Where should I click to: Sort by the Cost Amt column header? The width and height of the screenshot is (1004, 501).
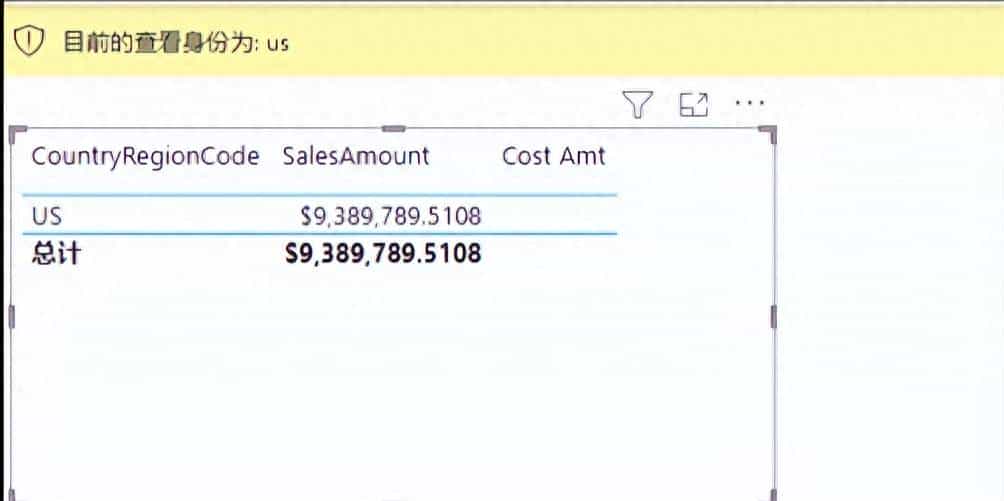pyautogui.click(x=553, y=156)
